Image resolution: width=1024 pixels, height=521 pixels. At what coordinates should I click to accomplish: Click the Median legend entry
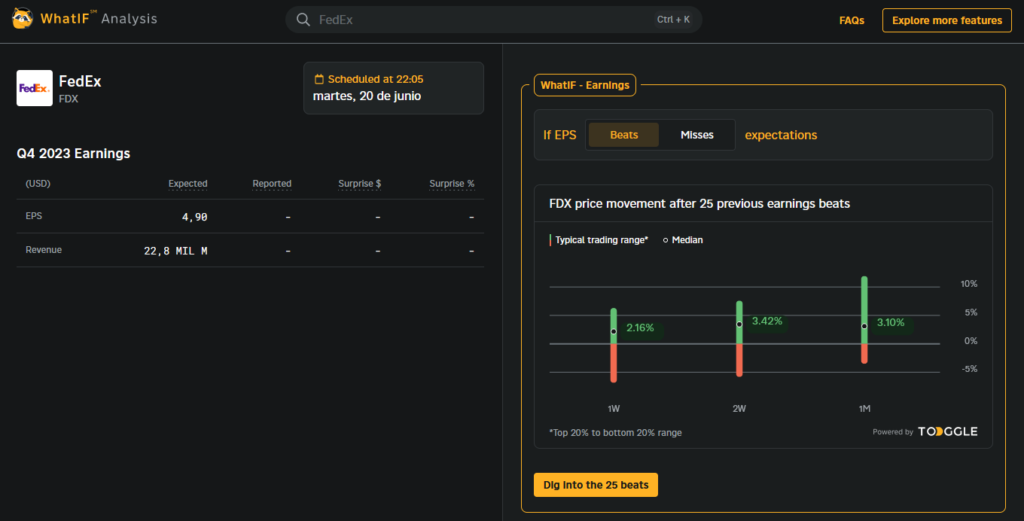tap(683, 240)
